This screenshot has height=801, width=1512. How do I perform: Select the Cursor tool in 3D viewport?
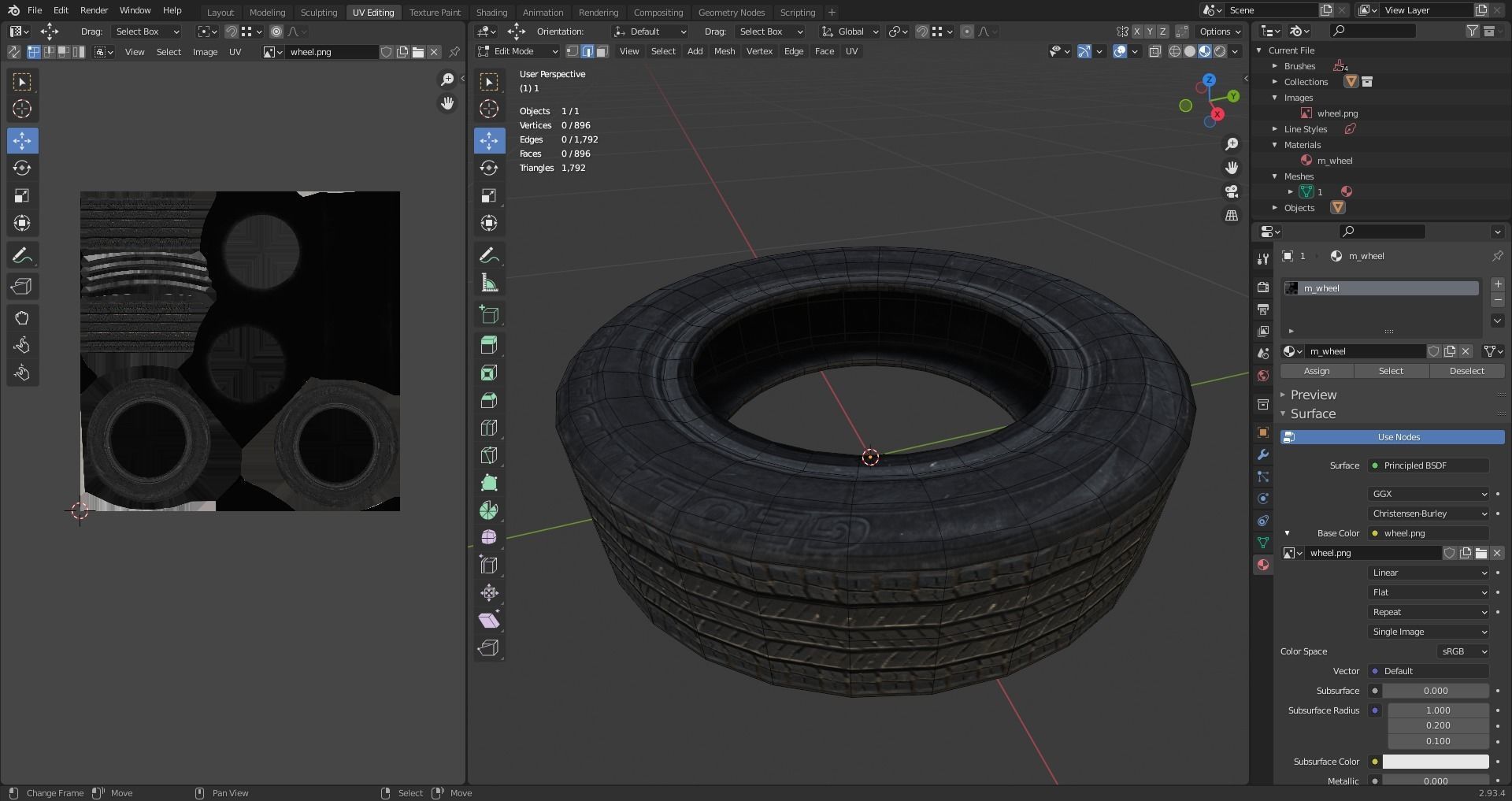pos(489,109)
